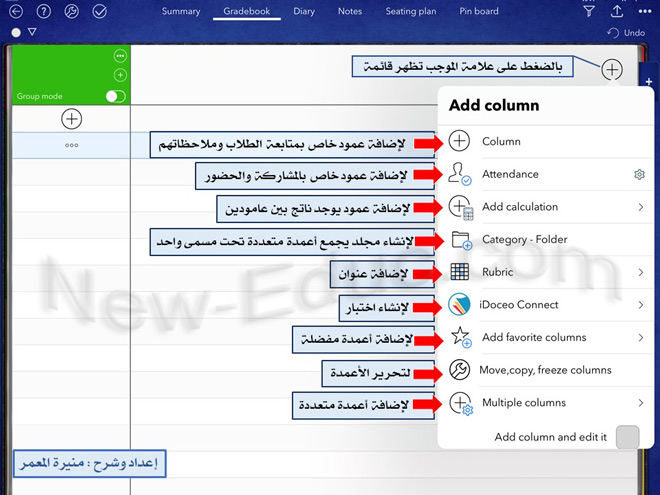Toggle the Add column and edit it checkbox
660x495 pixels.
(627, 437)
